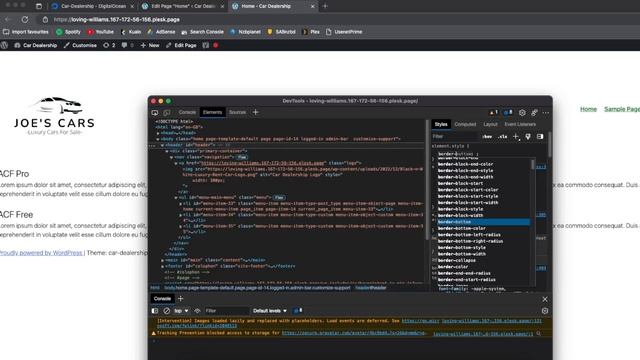The height and width of the screenshot is (360, 640).
Task: Toggle the .hov element state panel
Action: point(487,136)
